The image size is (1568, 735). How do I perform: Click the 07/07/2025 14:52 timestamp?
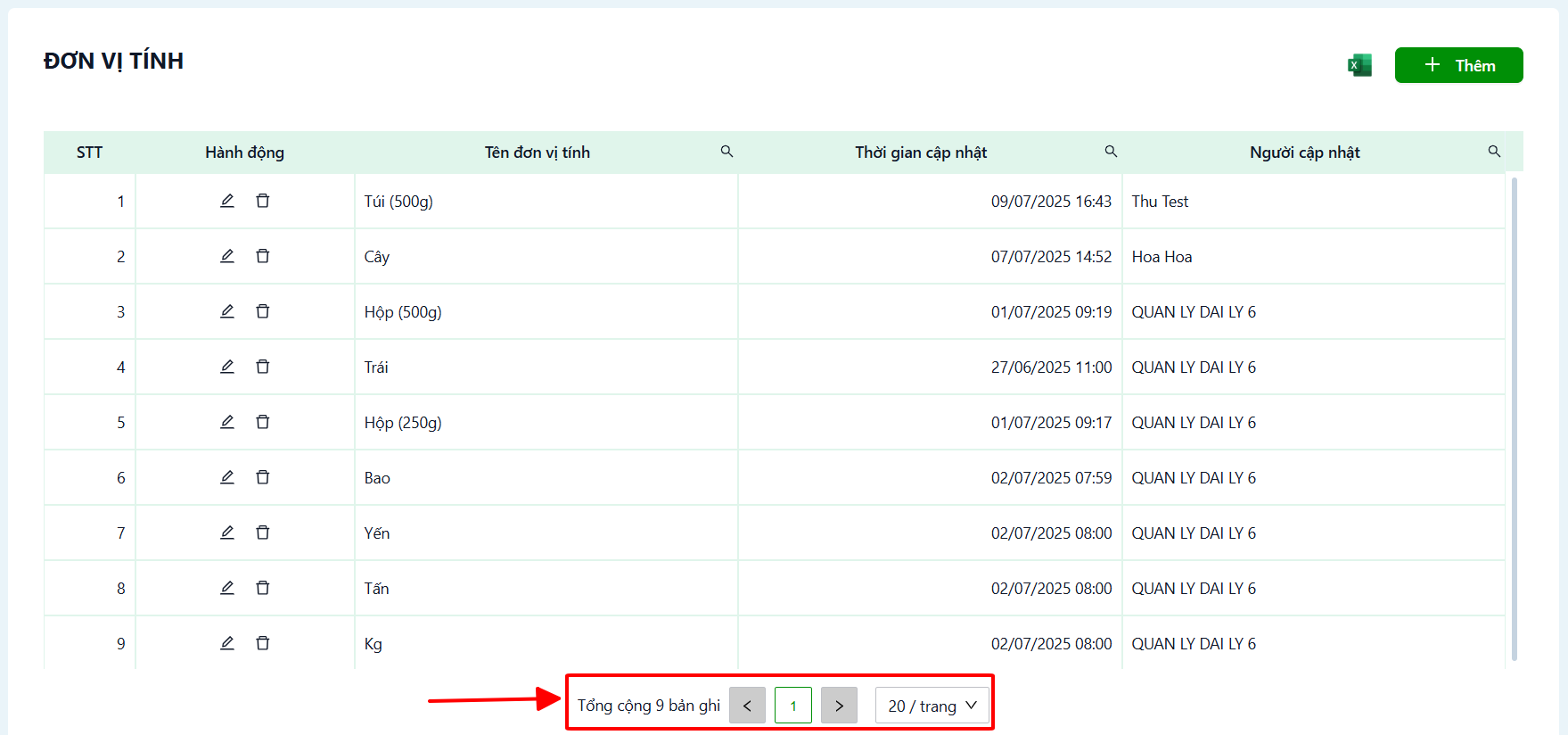1052,257
